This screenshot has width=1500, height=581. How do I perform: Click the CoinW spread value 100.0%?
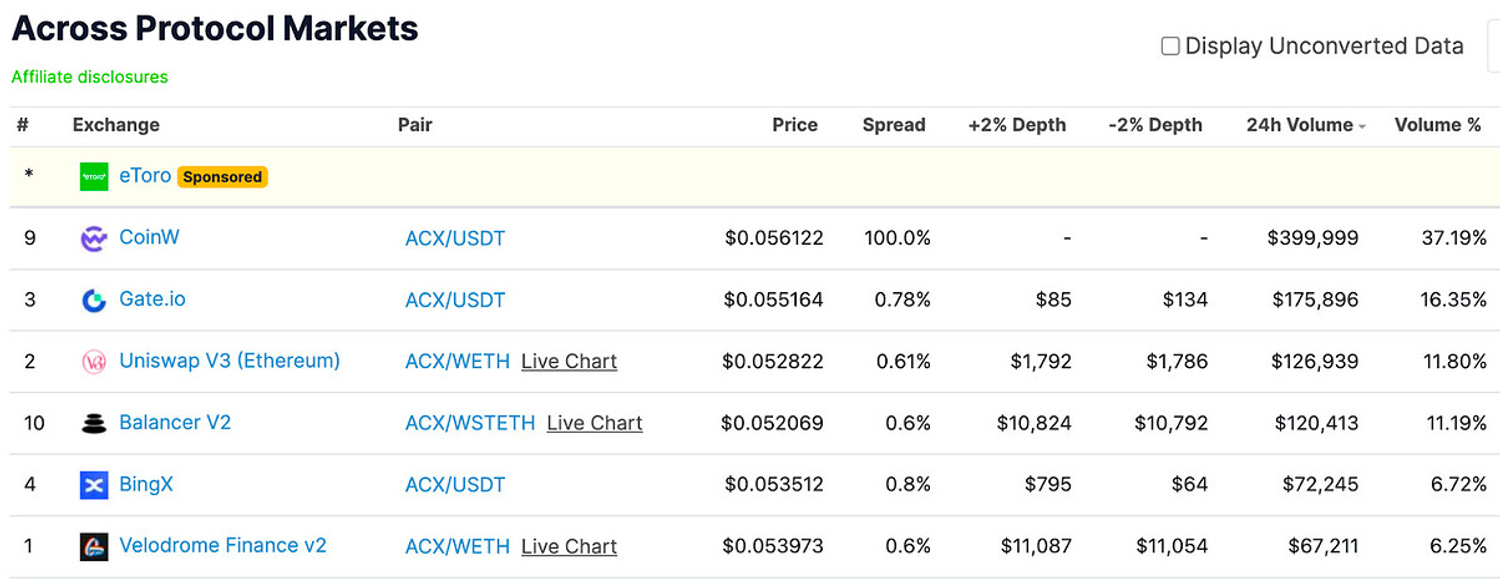898,238
